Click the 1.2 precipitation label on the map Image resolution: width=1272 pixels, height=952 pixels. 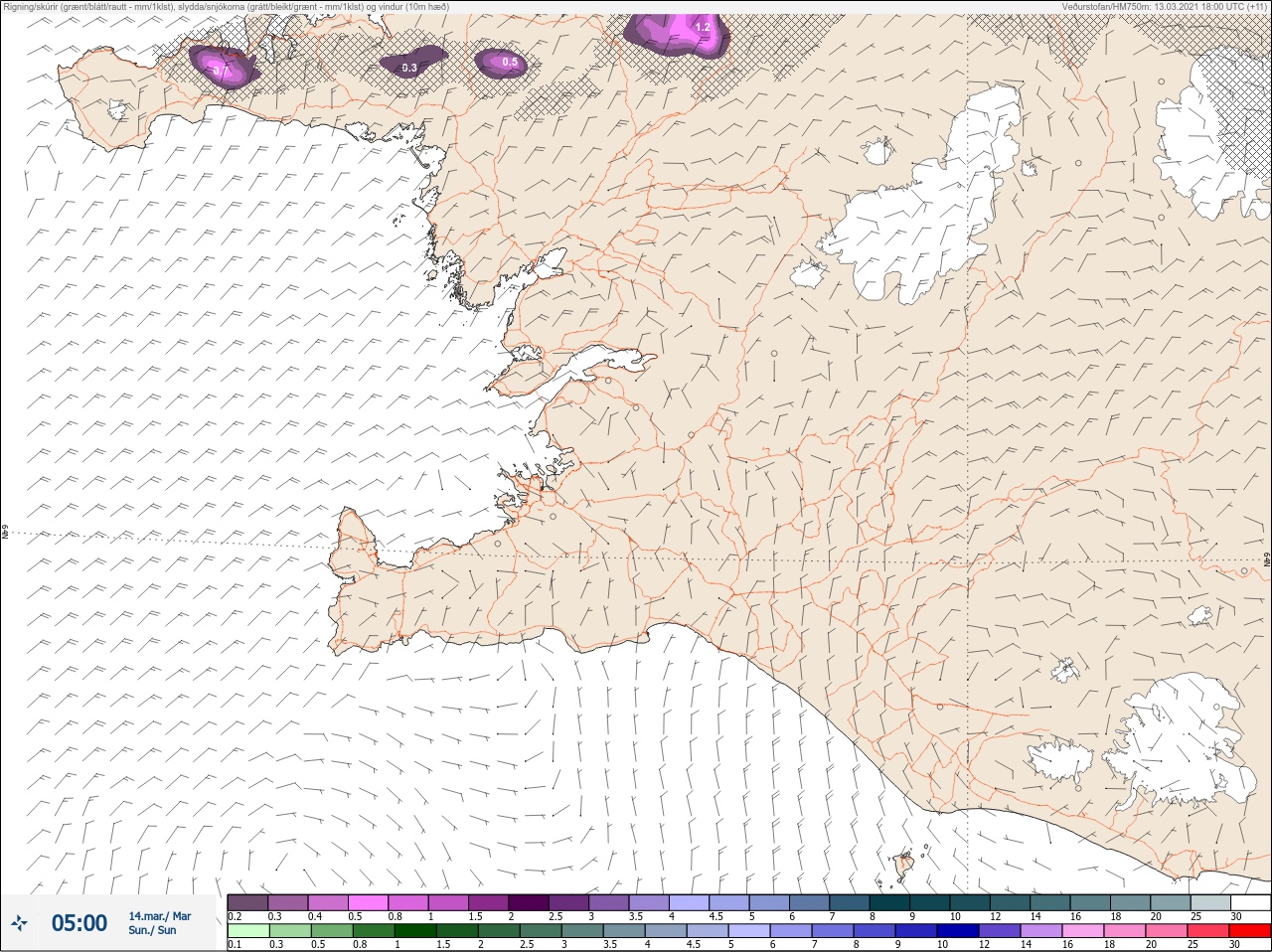click(703, 27)
